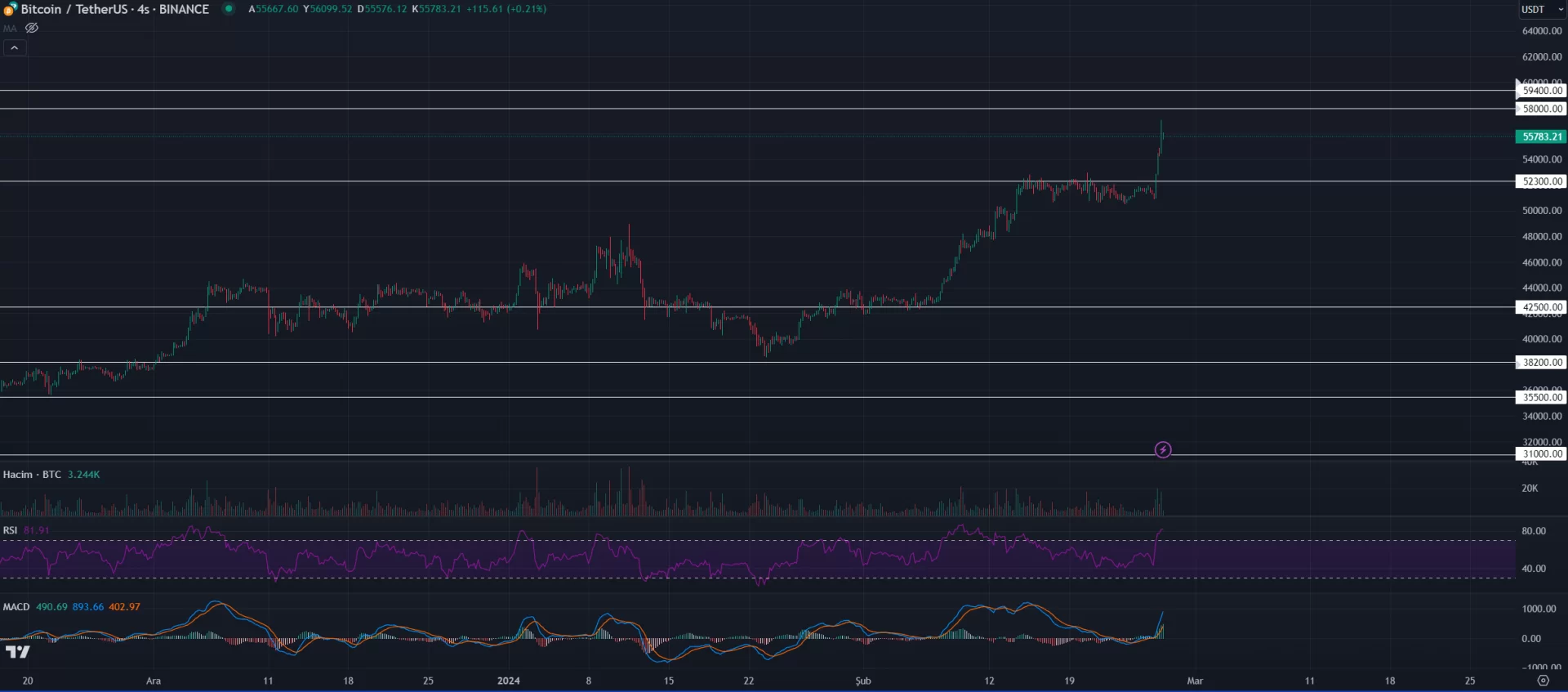Click the 55783.21 current price label
The image size is (1568, 692).
[1541, 137]
